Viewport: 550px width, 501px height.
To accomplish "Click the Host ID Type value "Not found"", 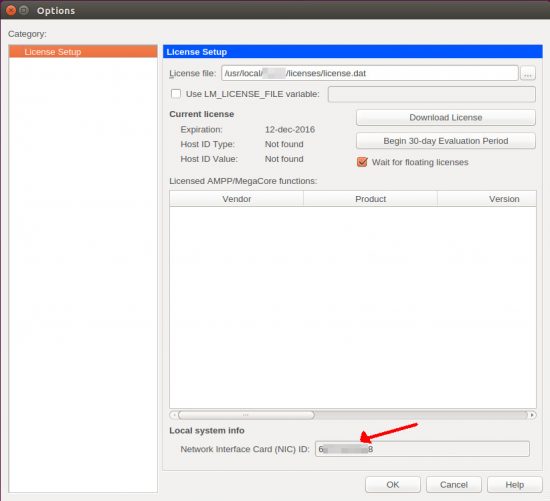I will pyautogui.click(x=284, y=144).
